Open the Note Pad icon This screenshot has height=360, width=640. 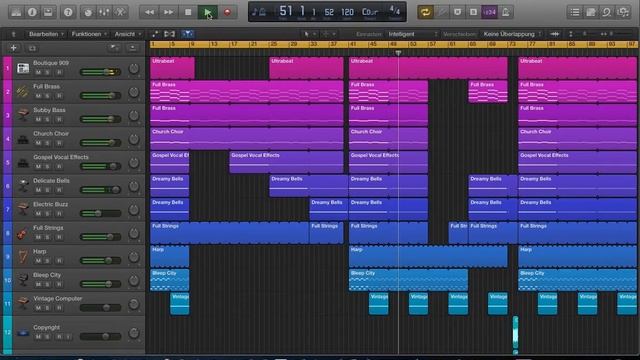pos(591,12)
